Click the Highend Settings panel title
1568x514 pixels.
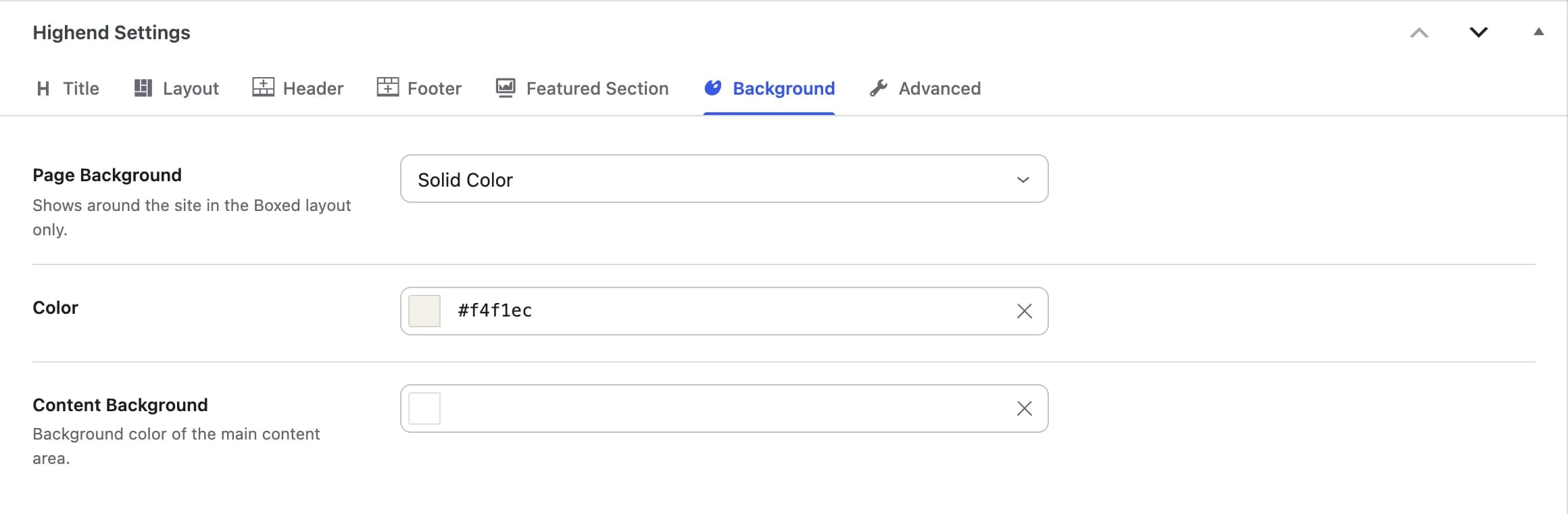[x=112, y=32]
